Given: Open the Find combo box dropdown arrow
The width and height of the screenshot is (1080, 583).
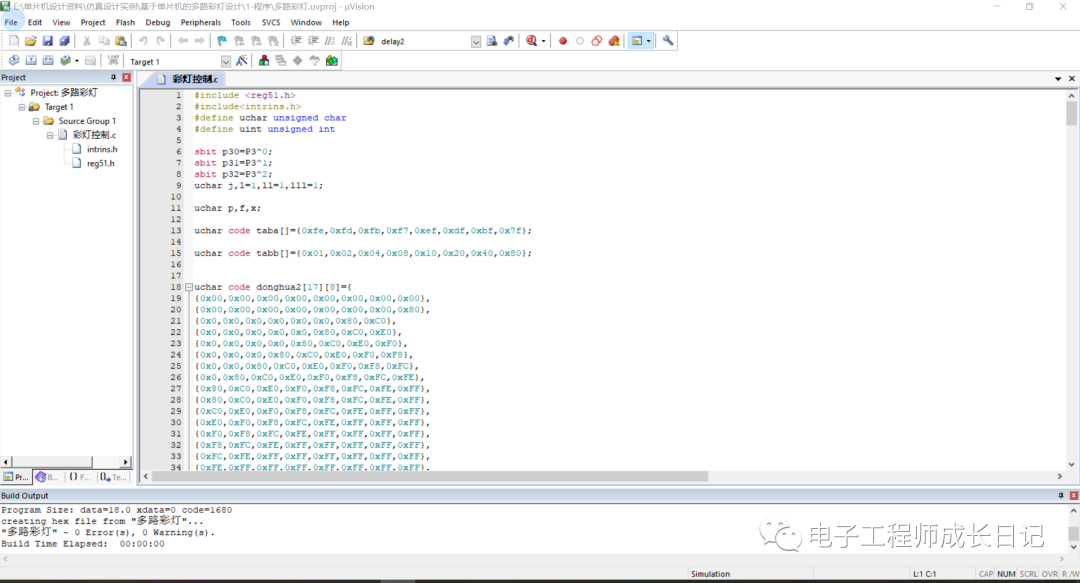Looking at the screenshot, I should tap(476, 42).
